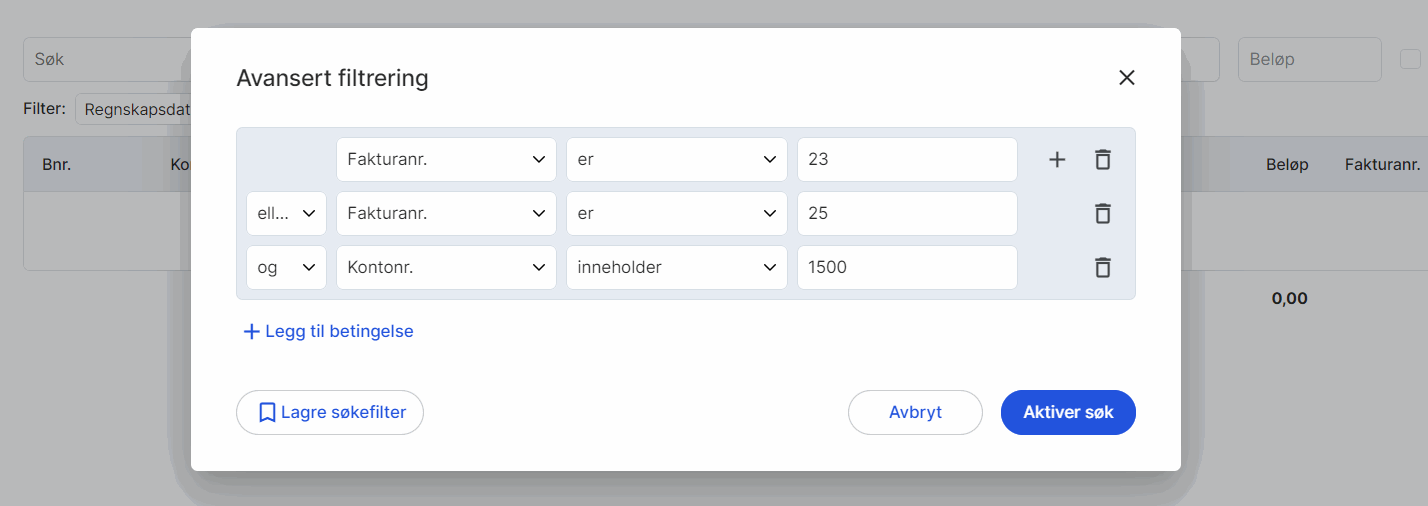This screenshot has height=506, width=1428.
Task: Open the 'ell...' logical operator dropdown
Action: click(x=286, y=214)
